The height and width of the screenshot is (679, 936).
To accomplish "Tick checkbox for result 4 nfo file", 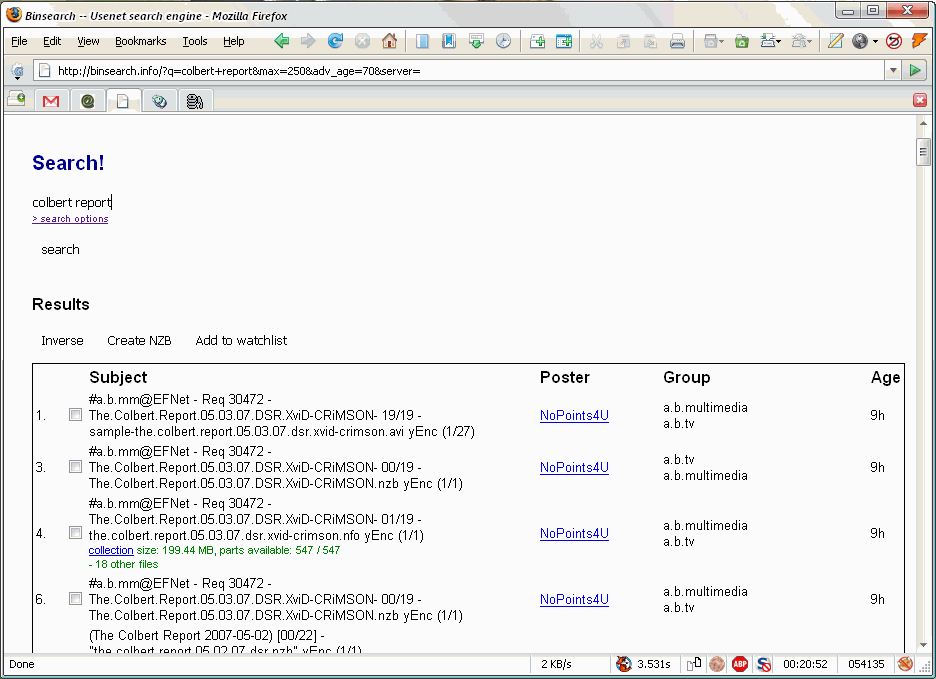I will 75,532.
